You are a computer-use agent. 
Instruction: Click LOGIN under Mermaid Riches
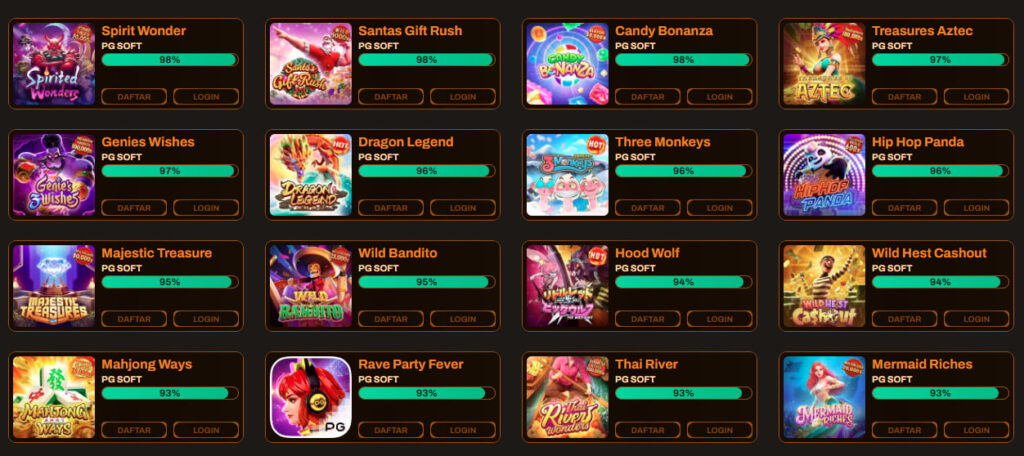click(976, 430)
